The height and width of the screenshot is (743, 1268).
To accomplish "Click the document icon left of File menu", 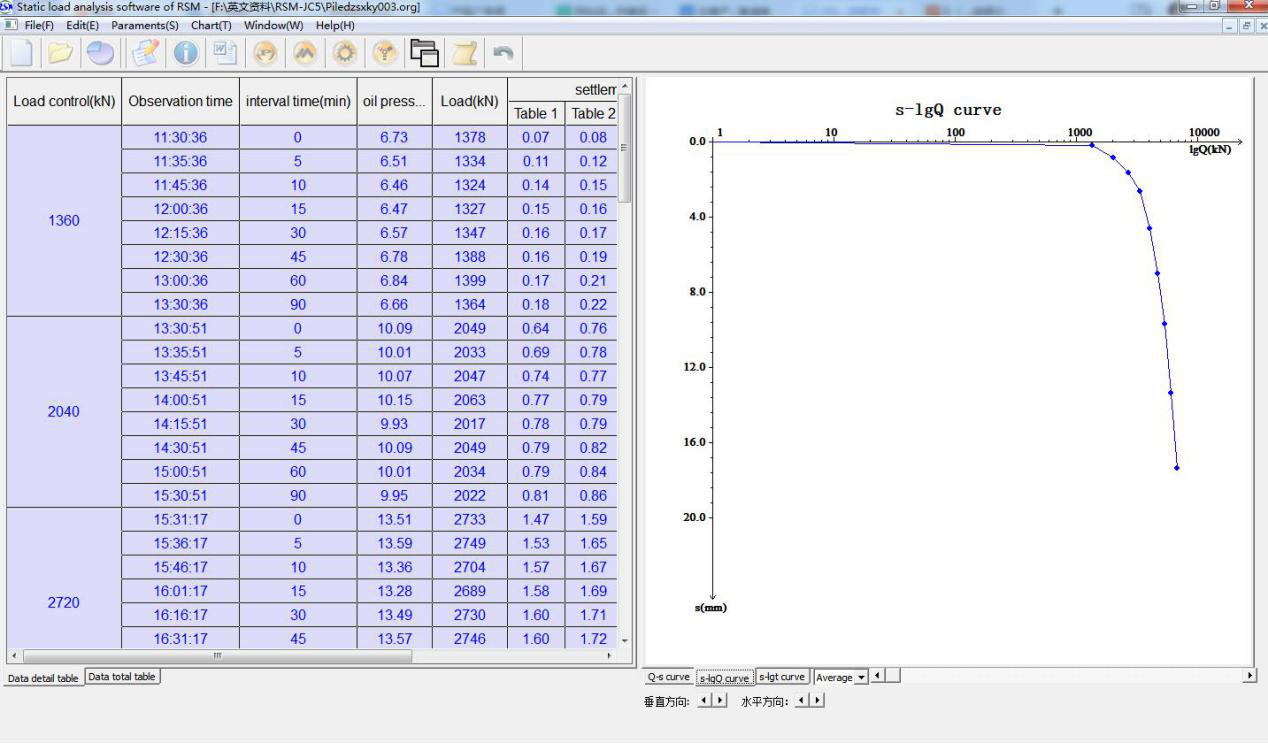I will pyautogui.click(x=11, y=25).
